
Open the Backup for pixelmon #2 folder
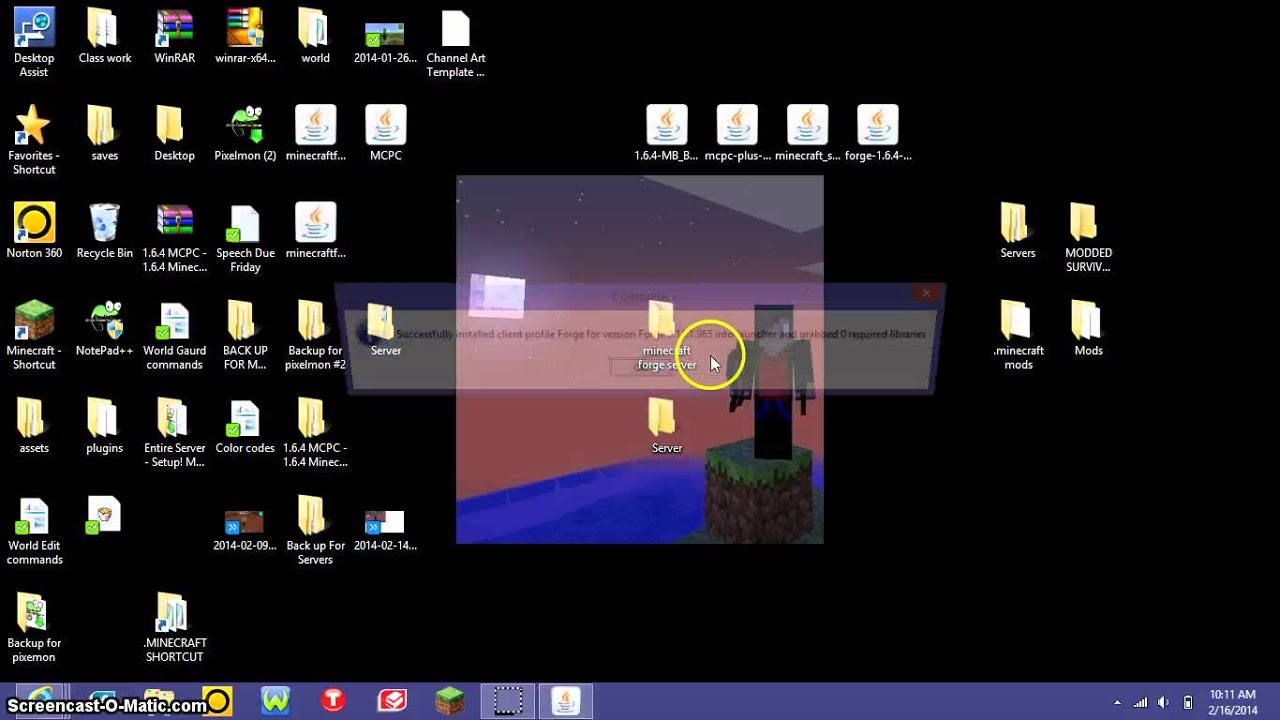pyautogui.click(x=315, y=335)
